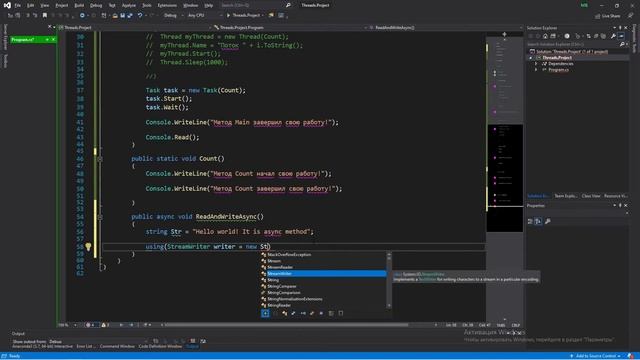Screen dimensions: 640x360
Task: Click the errors indicator in editor footer
Action: 91,325
